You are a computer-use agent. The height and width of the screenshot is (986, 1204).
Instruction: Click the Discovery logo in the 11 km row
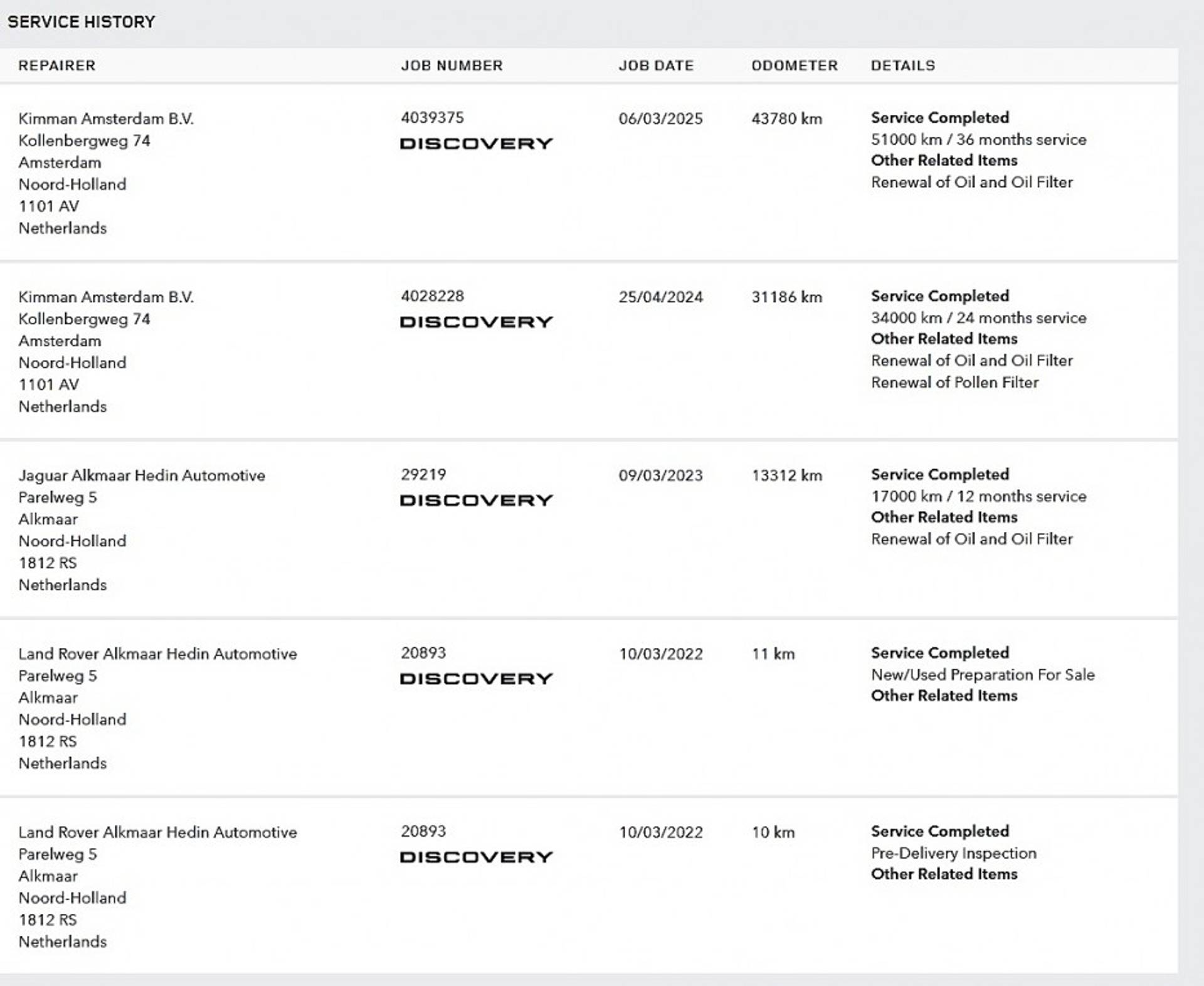476,679
